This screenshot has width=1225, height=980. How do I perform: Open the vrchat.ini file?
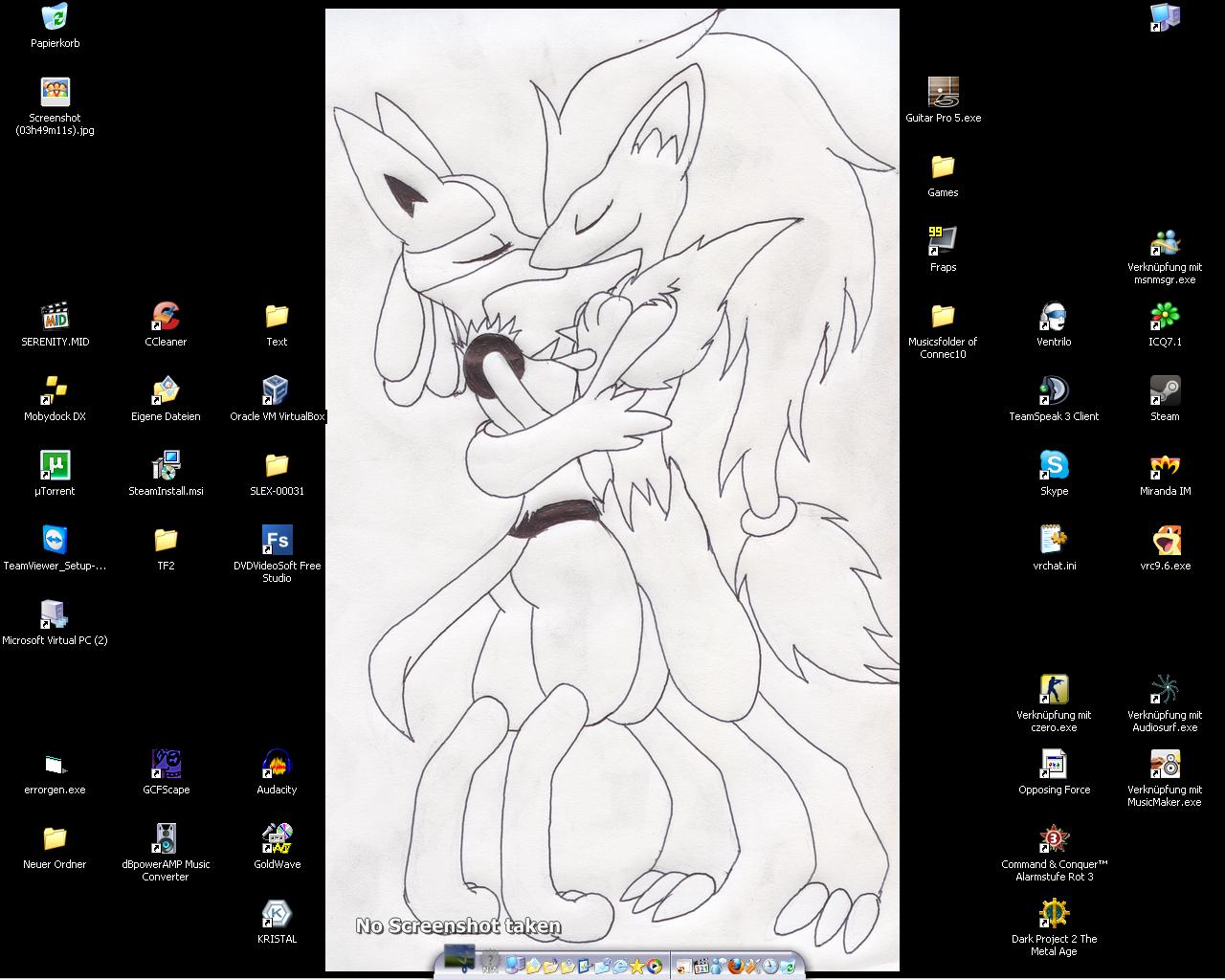coord(1054,540)
